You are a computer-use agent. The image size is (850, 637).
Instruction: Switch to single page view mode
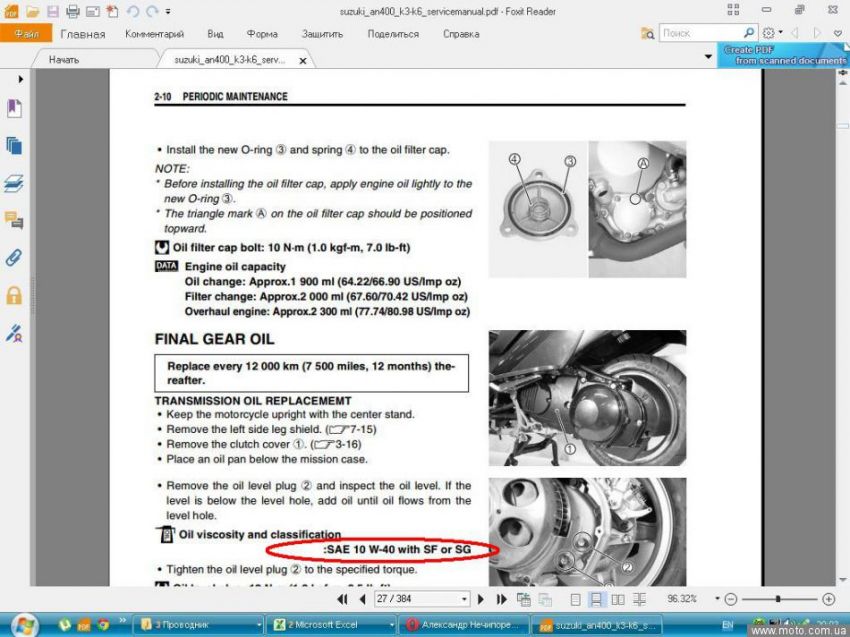(575, 599)
